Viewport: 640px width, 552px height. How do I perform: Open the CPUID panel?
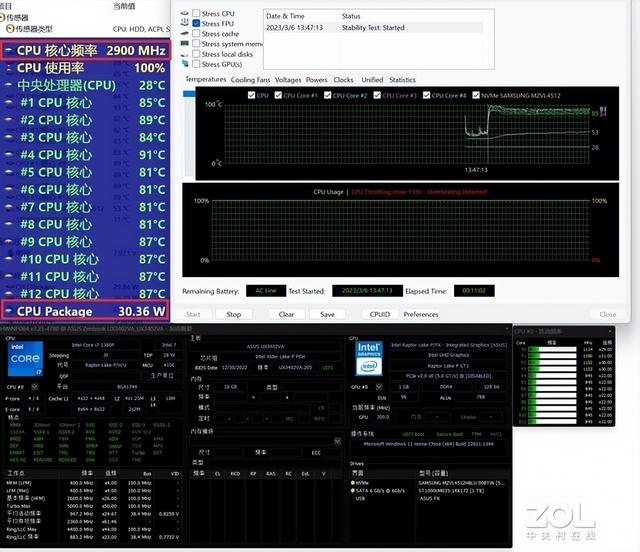380,314
